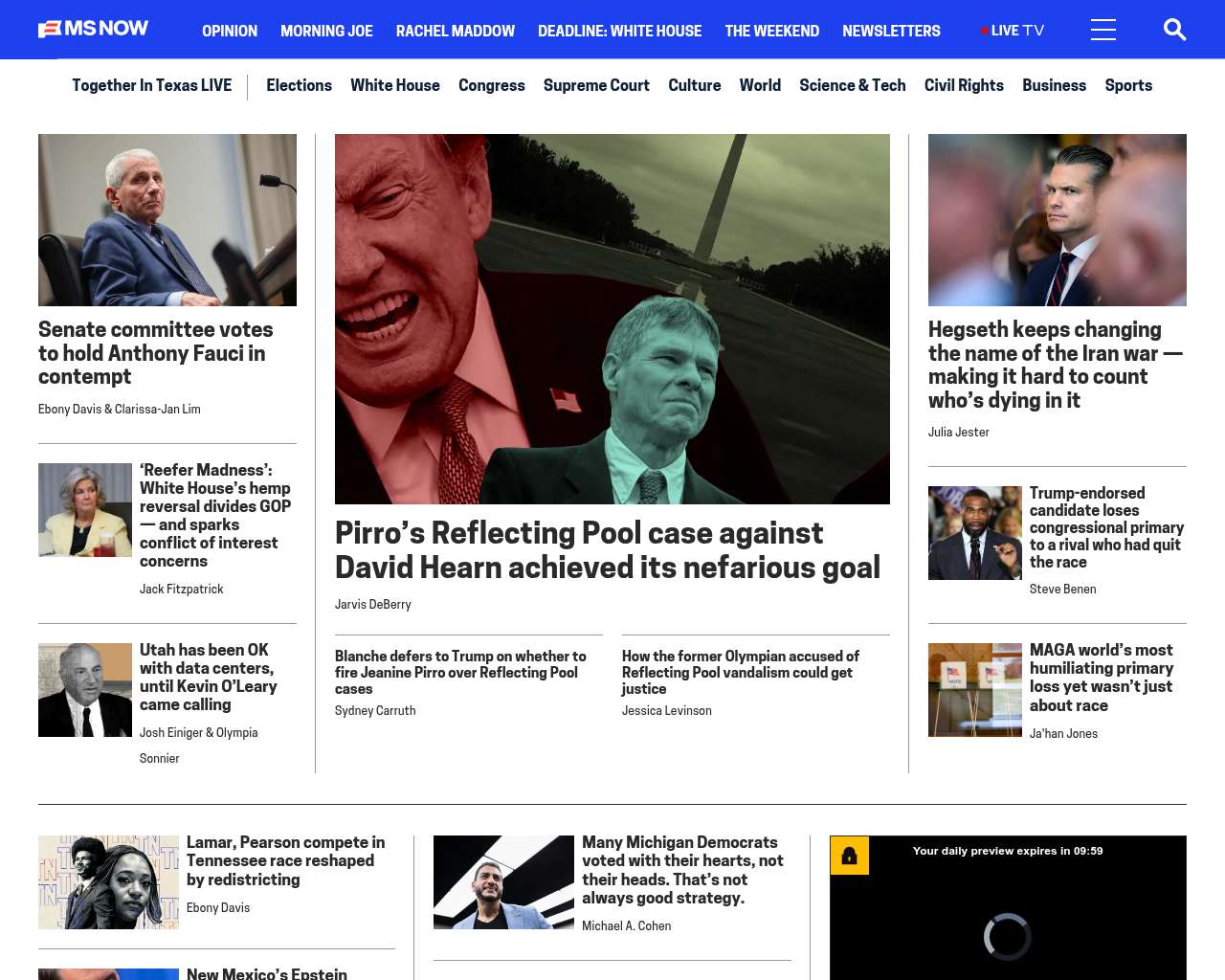Open the hamburger menu icon
Screen dimensions: 1225x980
click(x=1102, y=30)
